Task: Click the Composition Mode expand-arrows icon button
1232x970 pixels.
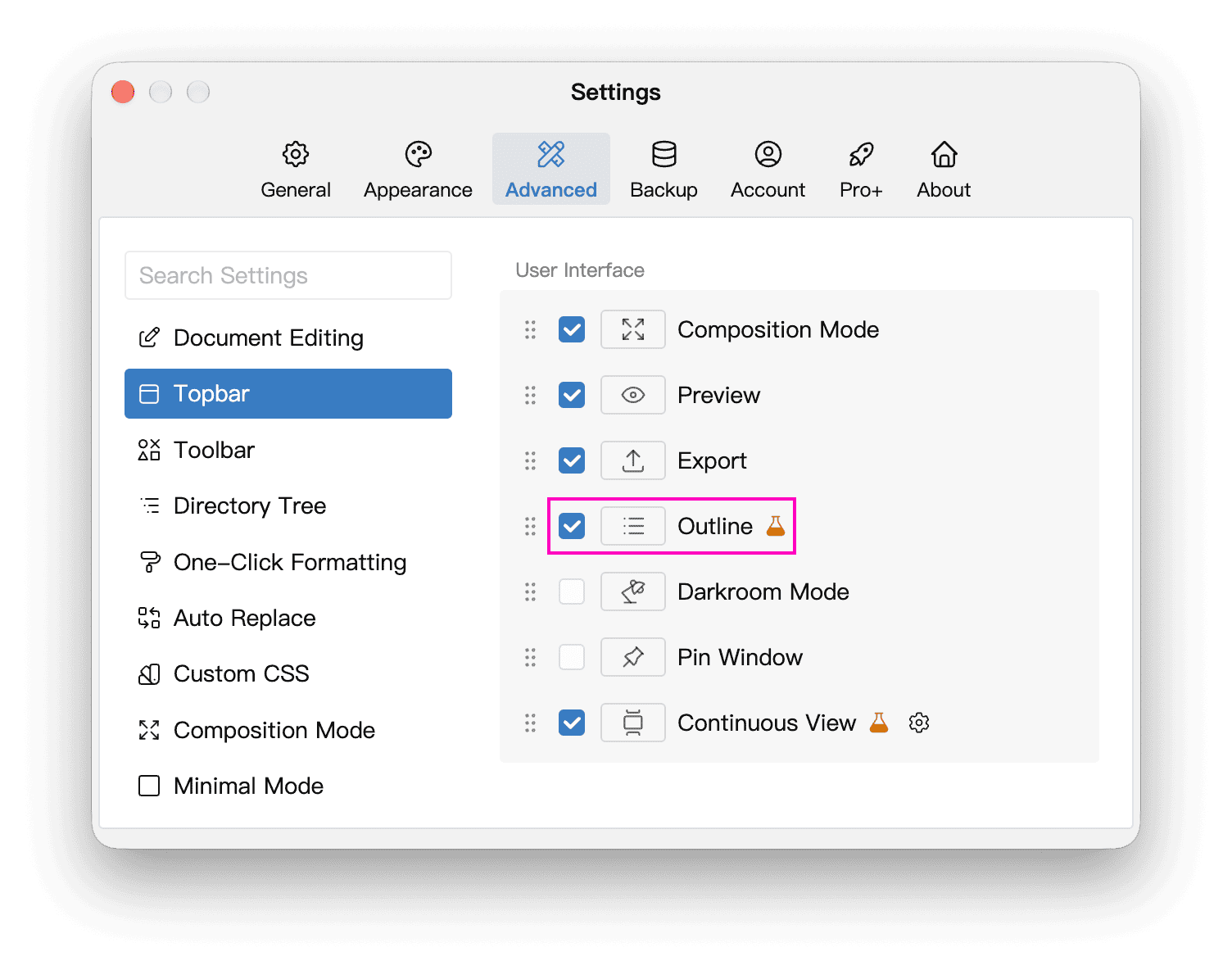Action: pos(632,329)
